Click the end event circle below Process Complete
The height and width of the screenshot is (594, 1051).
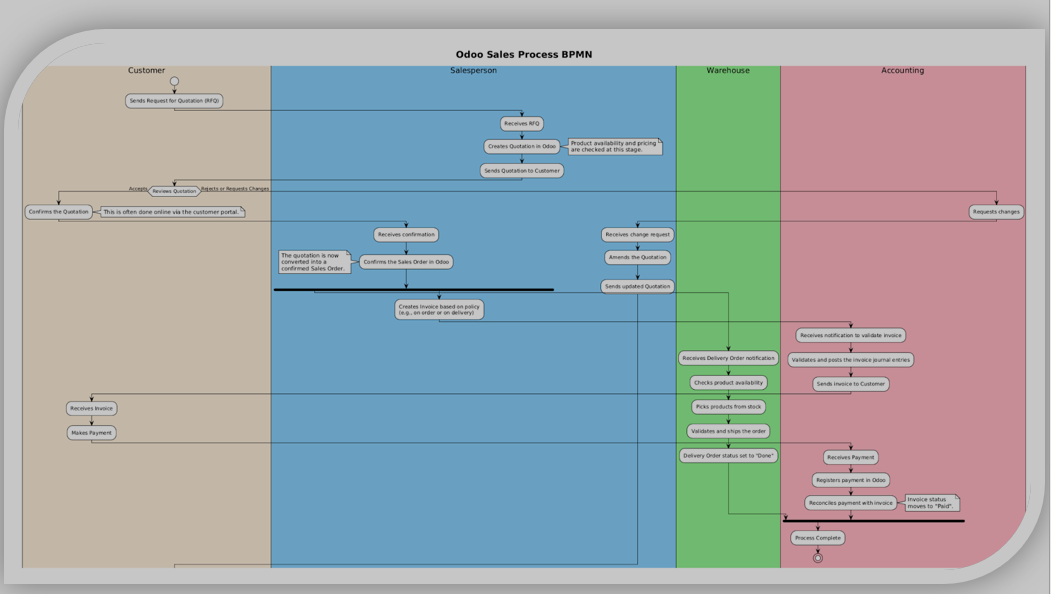[x=818, y=556]
